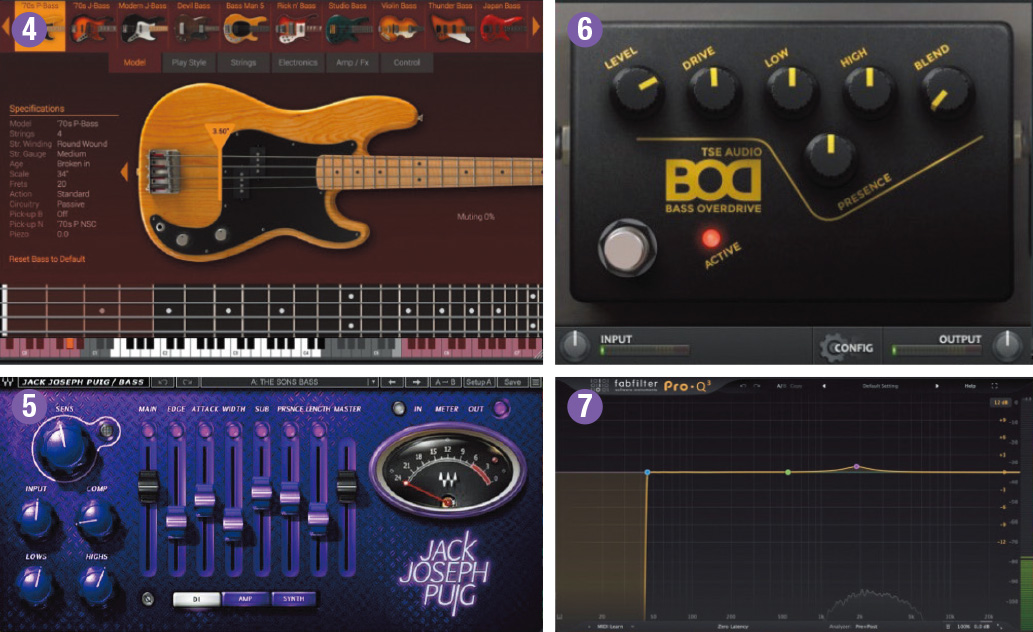
Task: Click the 3.50" pick position marker
Action: click(220, 132)
